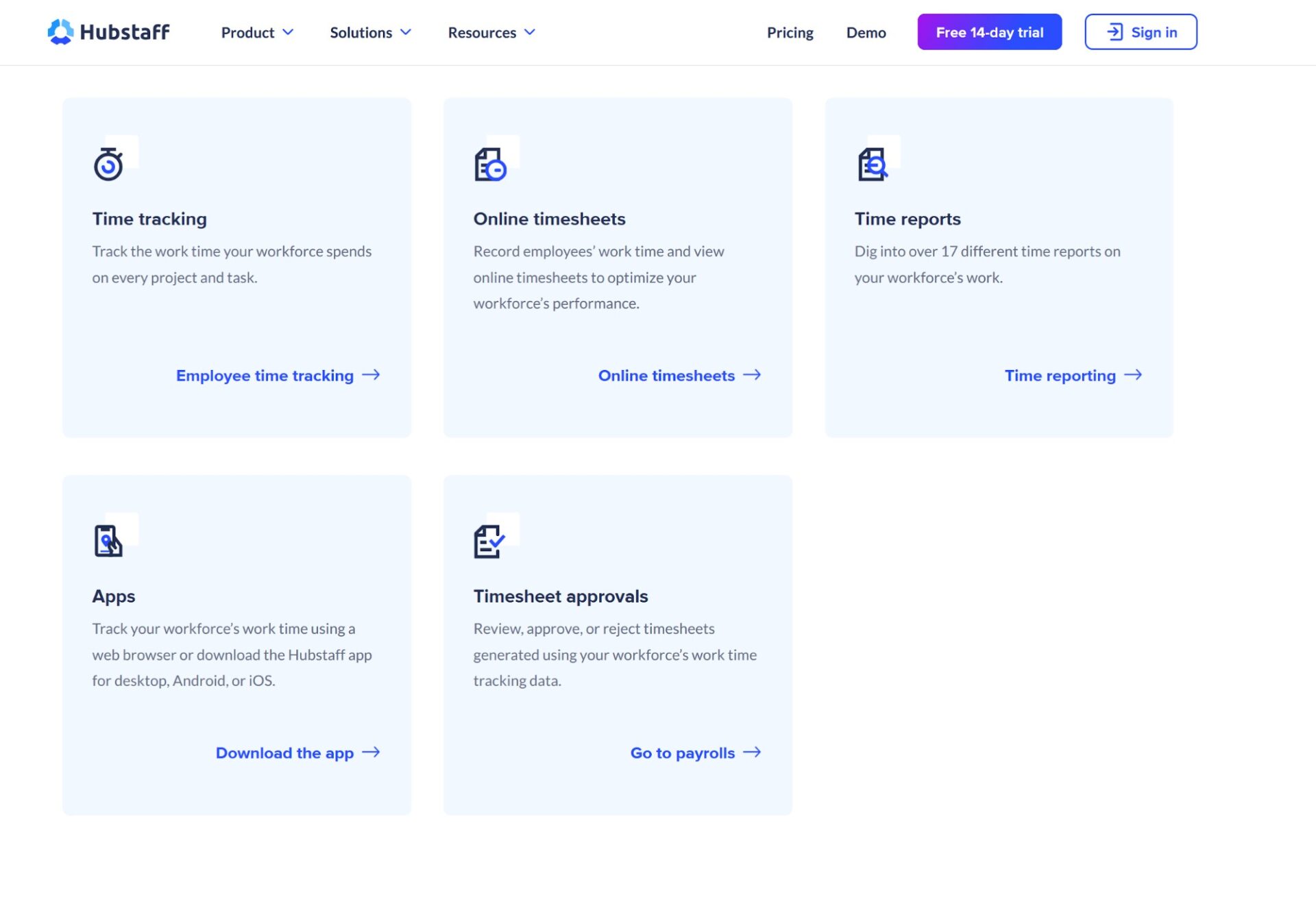Click the Sign in button
Image resolution: width=1316 pixels, height=904 pixels.
[x=1141, y=32]
